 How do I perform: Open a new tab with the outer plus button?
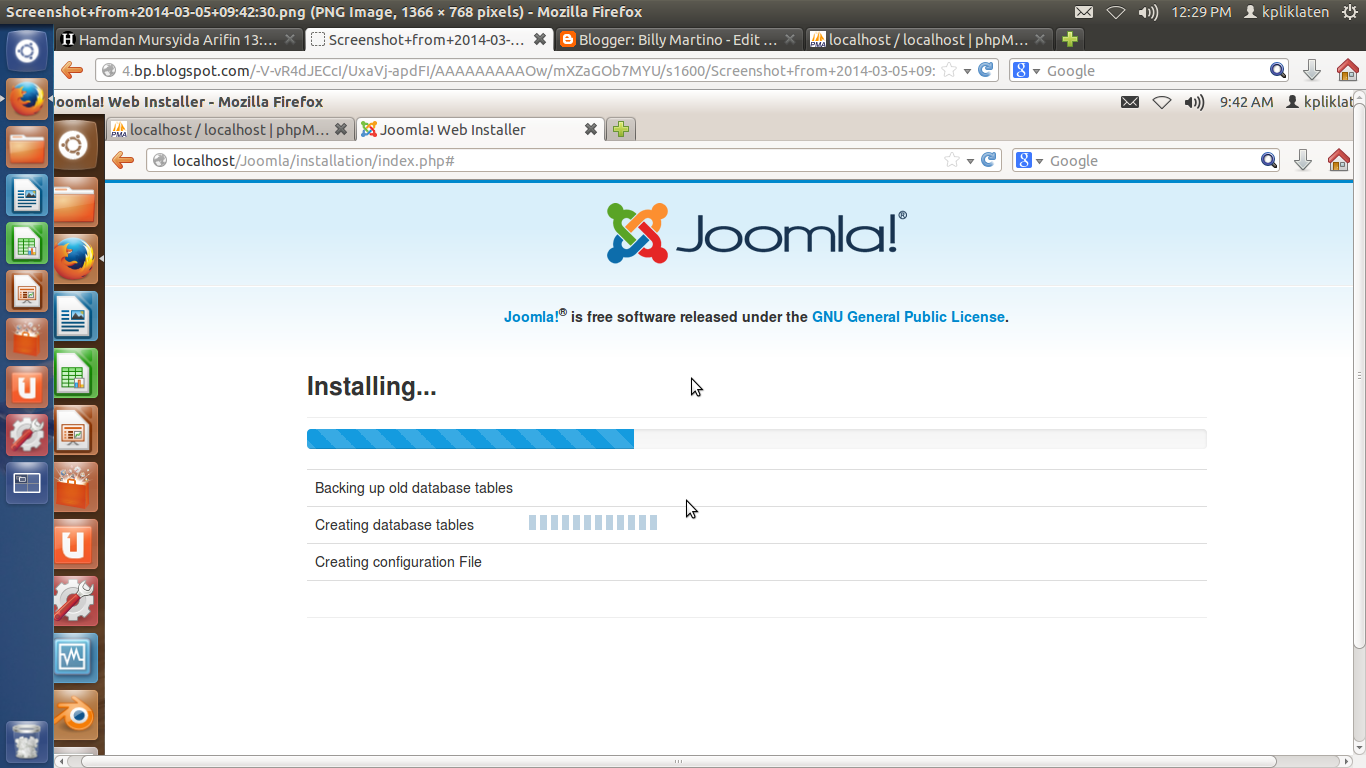[x=1070, y=40]
